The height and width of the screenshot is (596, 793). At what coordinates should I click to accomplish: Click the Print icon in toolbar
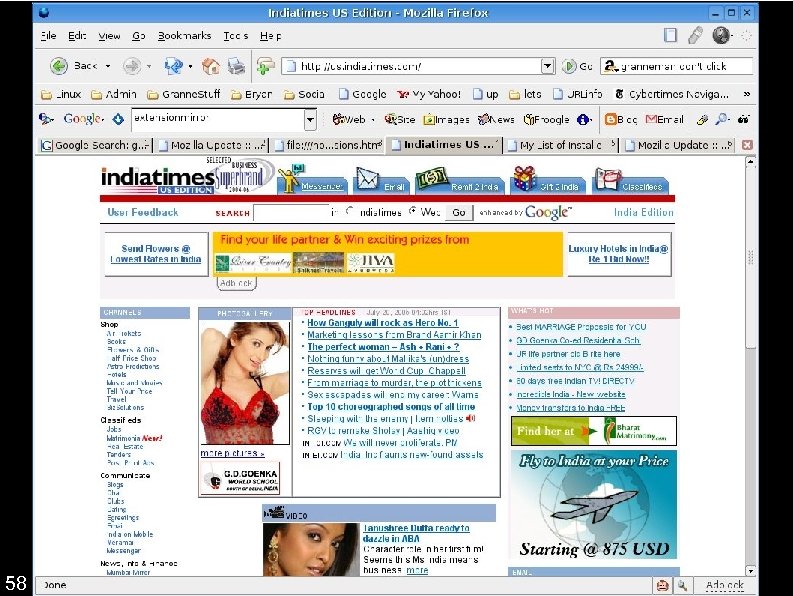coord(236,66)
